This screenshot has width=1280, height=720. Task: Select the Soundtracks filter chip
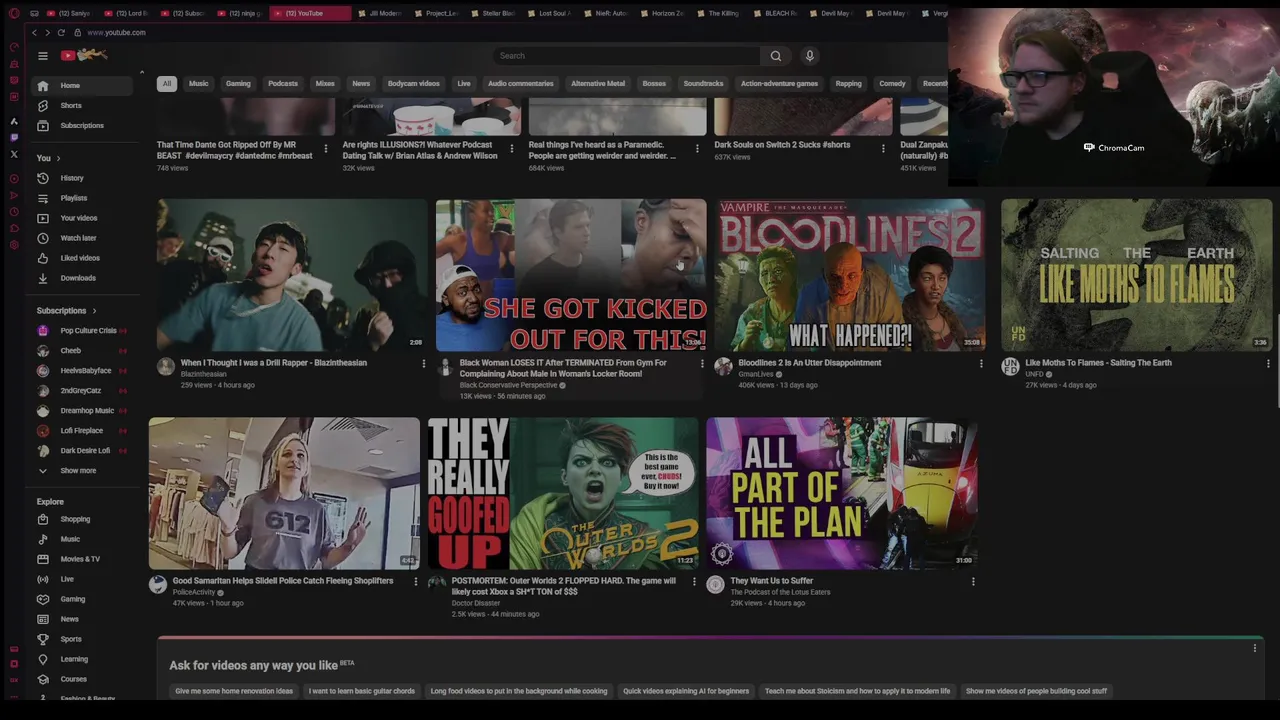click(703, 84)
